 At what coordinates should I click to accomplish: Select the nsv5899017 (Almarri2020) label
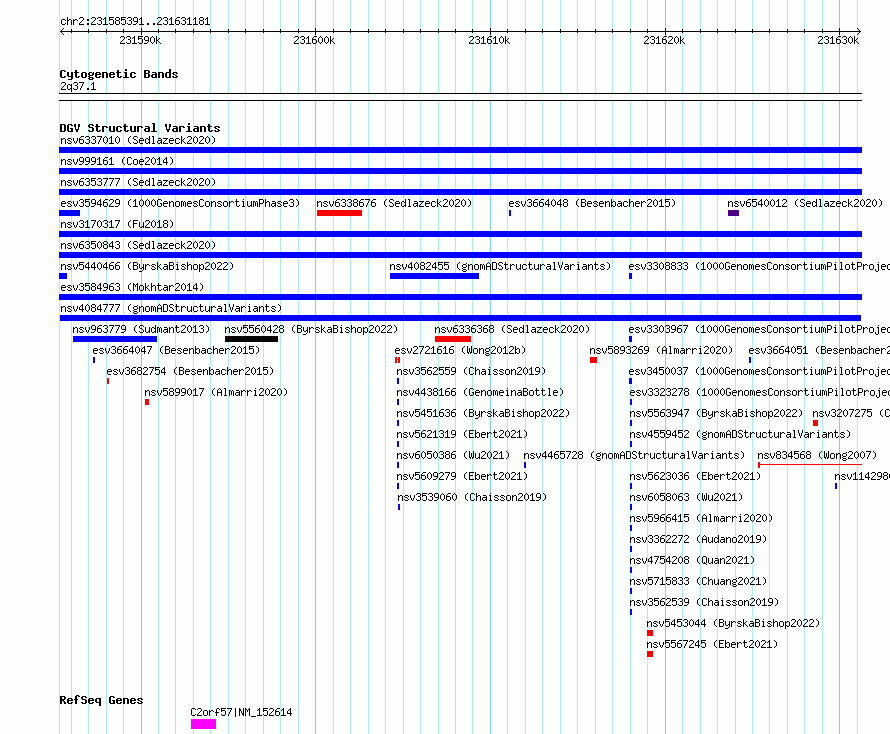216,392
